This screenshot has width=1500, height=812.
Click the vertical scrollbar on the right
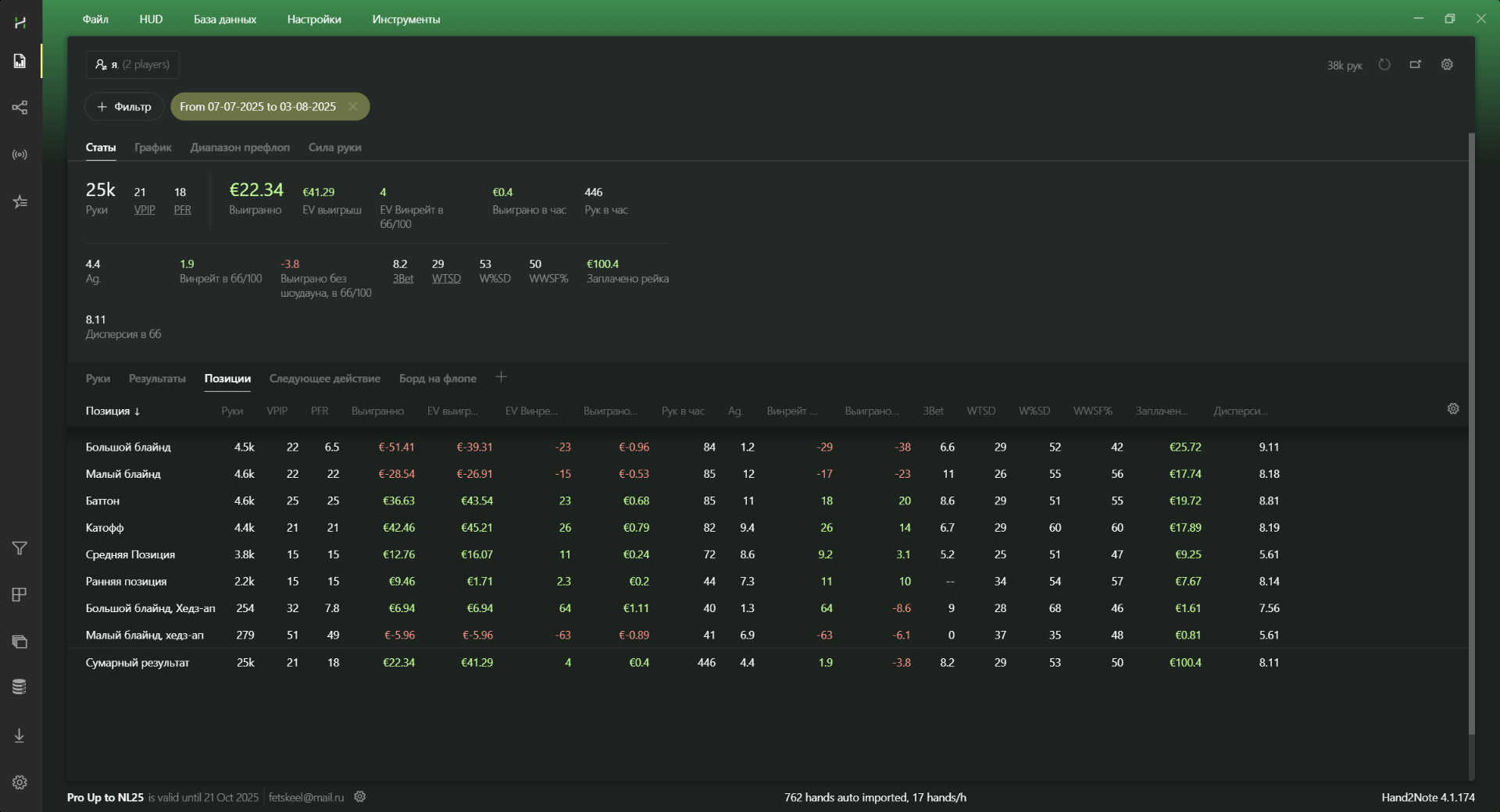click(x=1472, y=433)
